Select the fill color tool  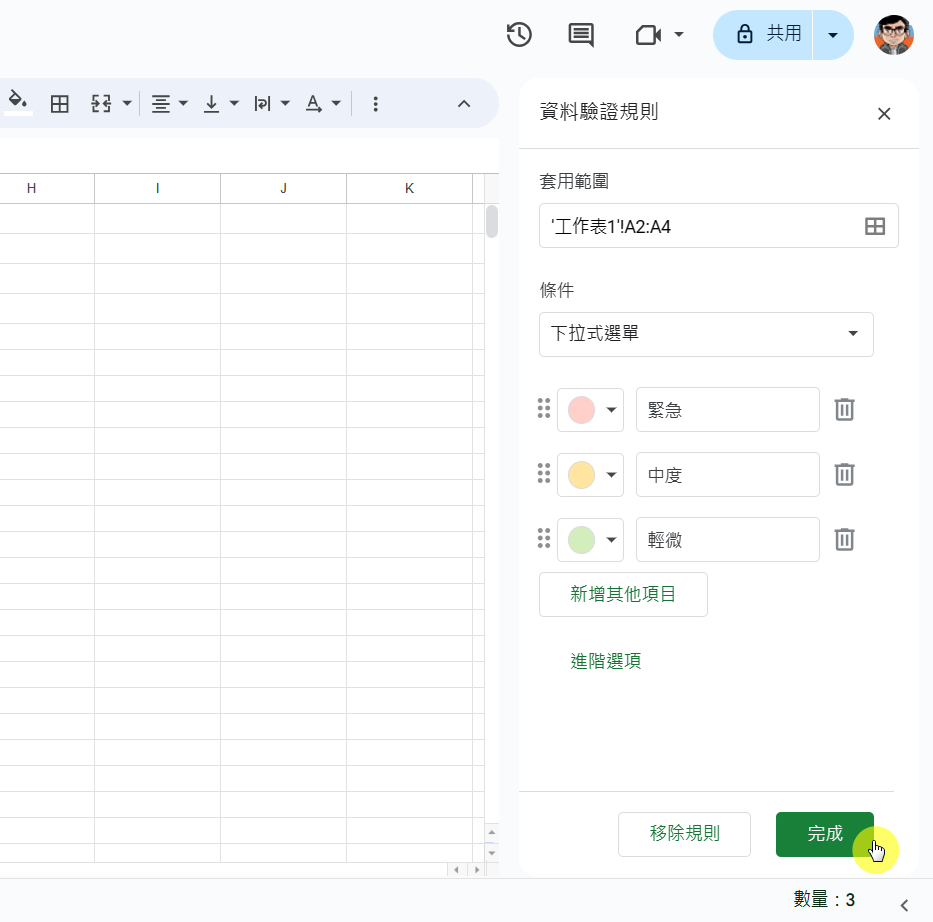click(16, 103)
